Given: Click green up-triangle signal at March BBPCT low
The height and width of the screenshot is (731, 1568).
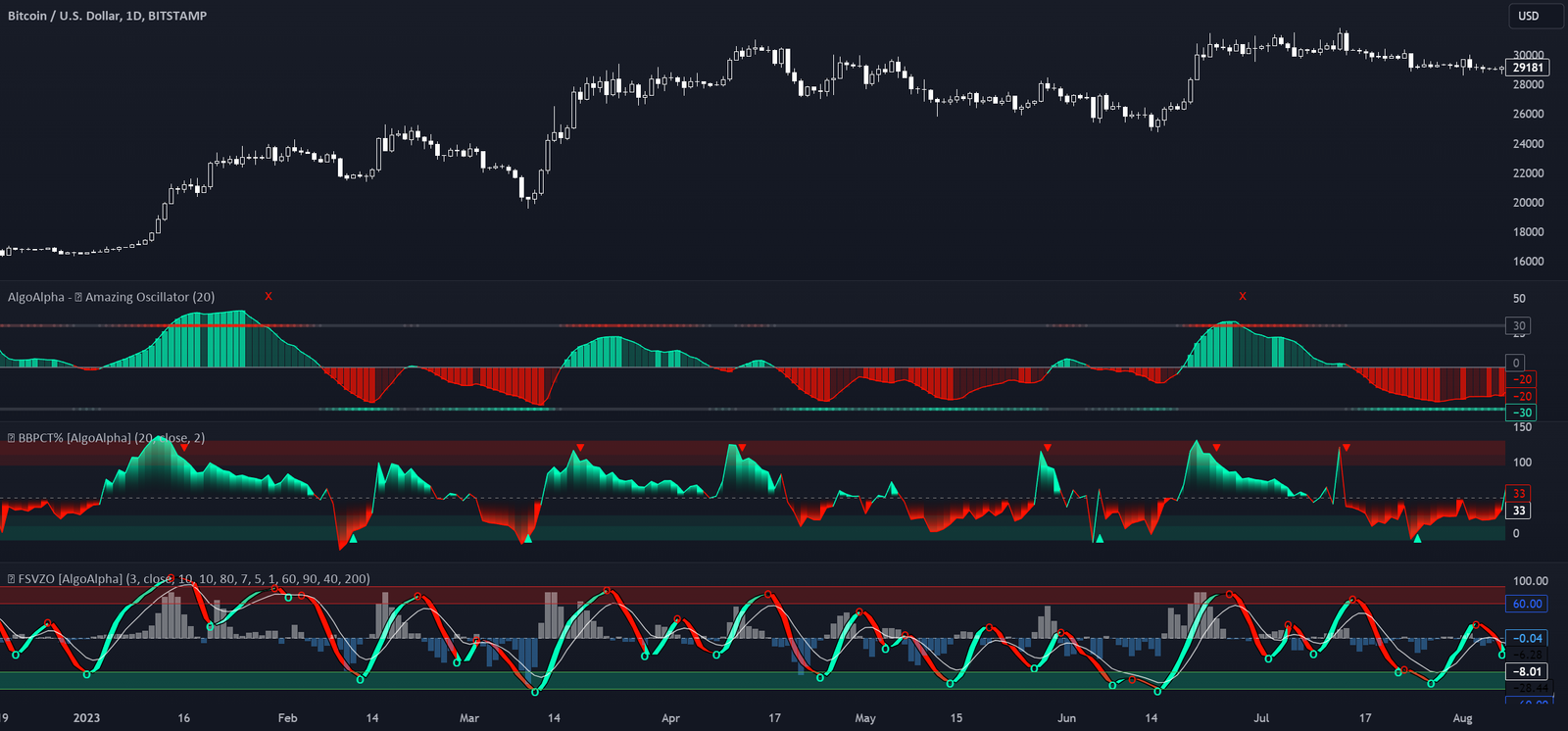Looking at the screenshot, I should pyautogui.click(x=528, y=538).
